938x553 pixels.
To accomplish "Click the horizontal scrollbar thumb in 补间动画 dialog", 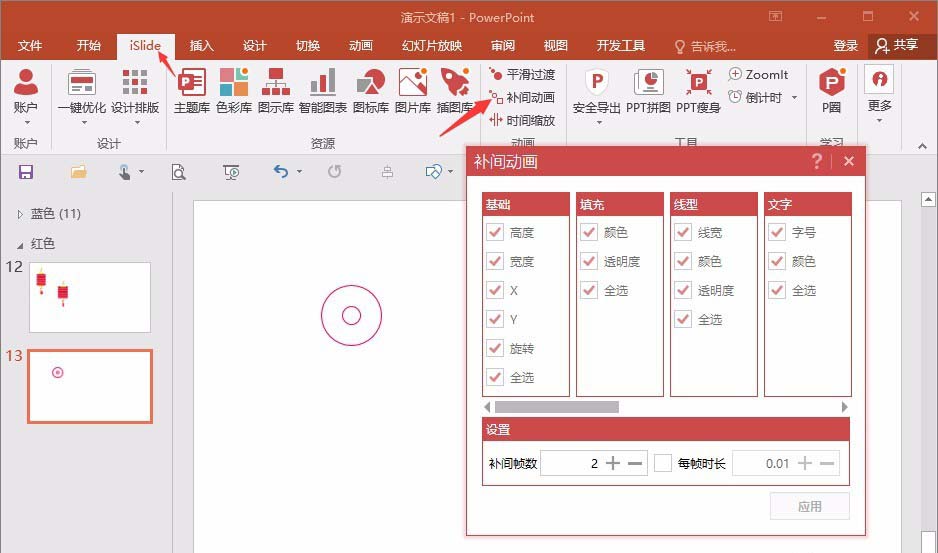I will [556, 407].
